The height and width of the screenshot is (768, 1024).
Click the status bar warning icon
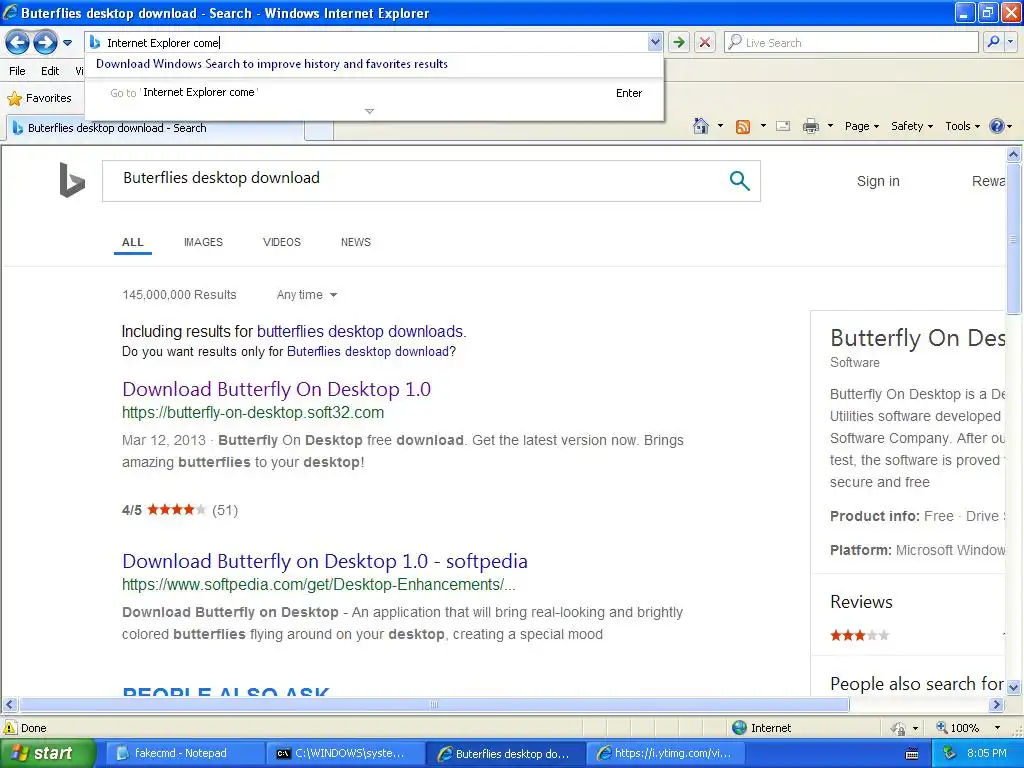[x=10, y=728]
